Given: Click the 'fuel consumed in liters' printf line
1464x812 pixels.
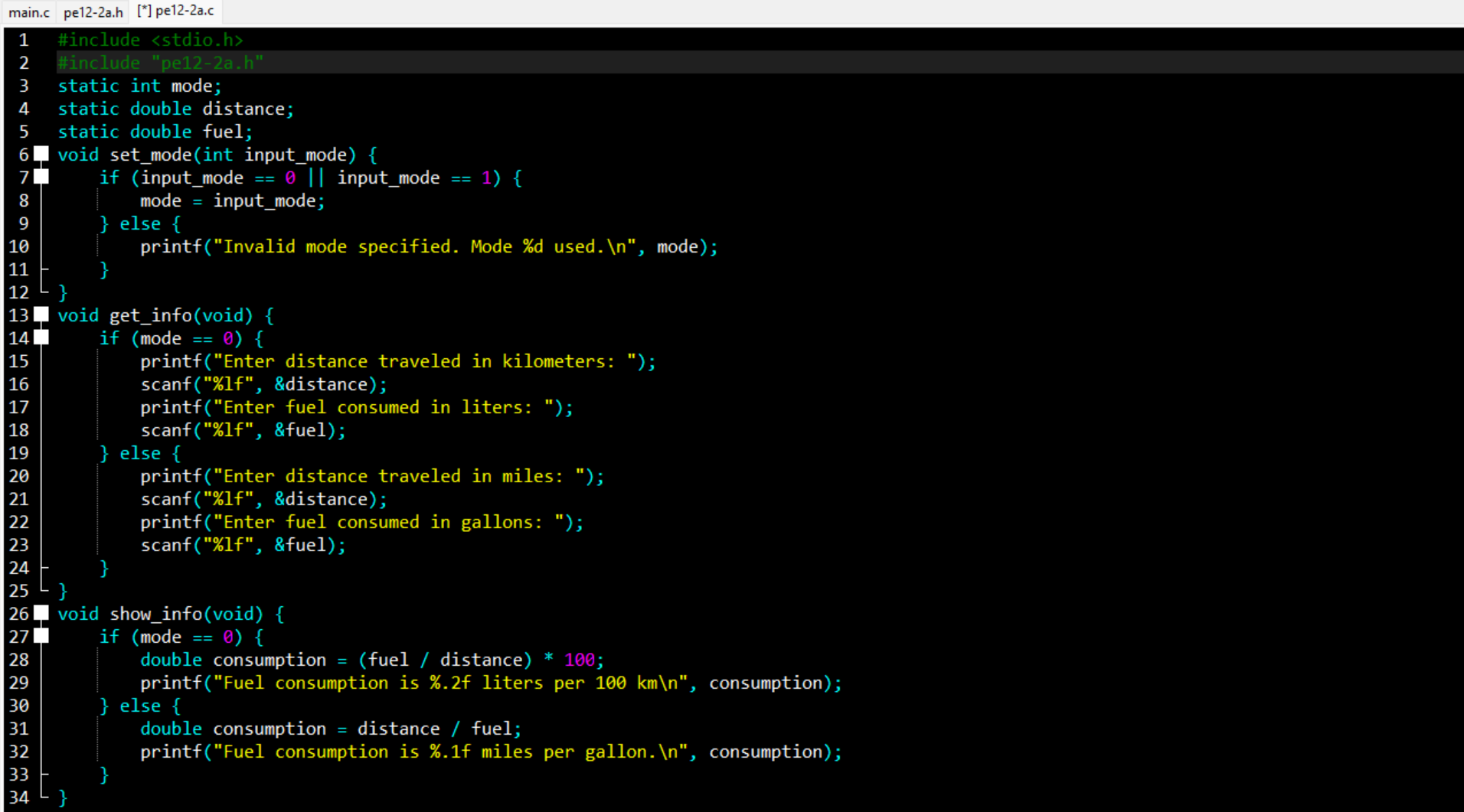Looking at the screenshot, I should (357, 407).
